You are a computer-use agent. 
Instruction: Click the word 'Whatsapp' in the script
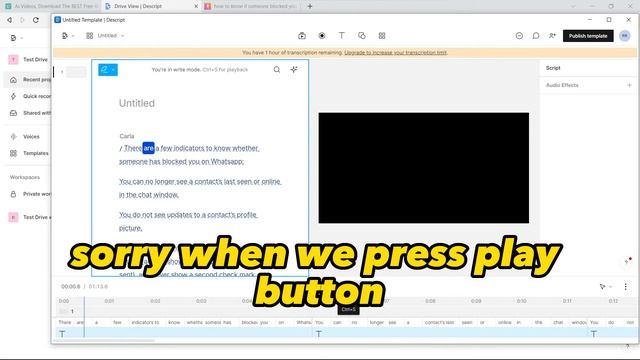coord(227,162)
